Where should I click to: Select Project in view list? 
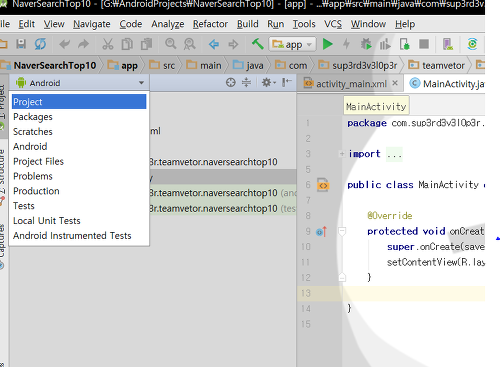coord(79,102)
